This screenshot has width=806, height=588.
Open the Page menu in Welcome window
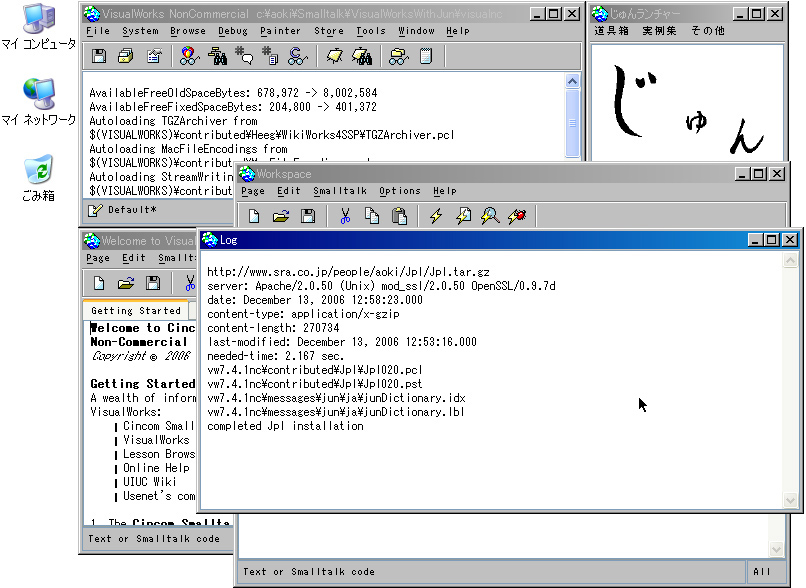click(98, 258)
